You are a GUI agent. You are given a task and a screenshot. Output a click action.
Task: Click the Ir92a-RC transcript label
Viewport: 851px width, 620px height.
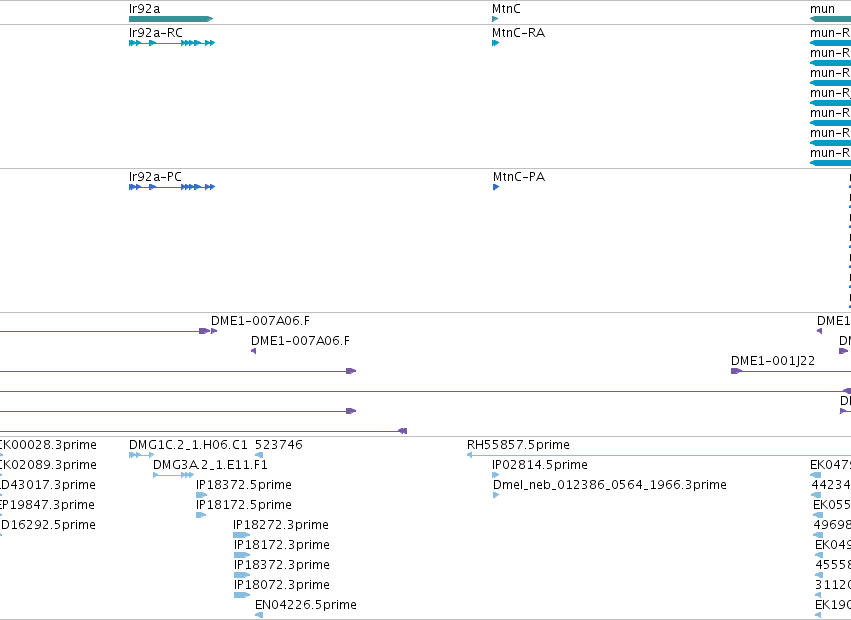[156, 33]
